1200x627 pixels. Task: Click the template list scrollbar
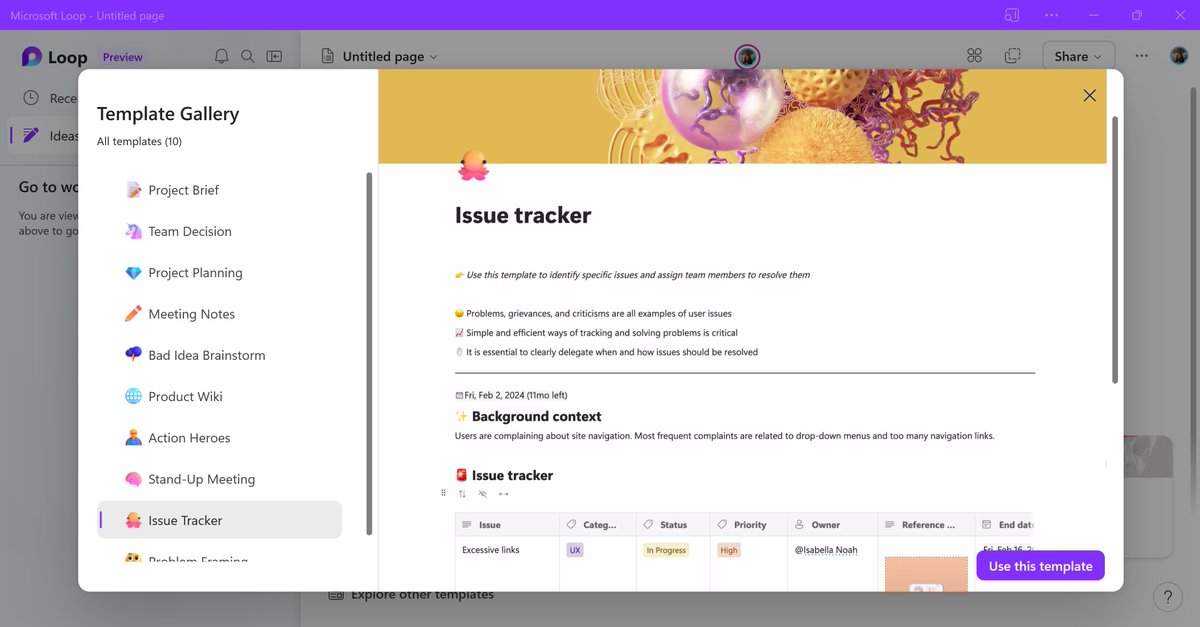coord(369,352)
